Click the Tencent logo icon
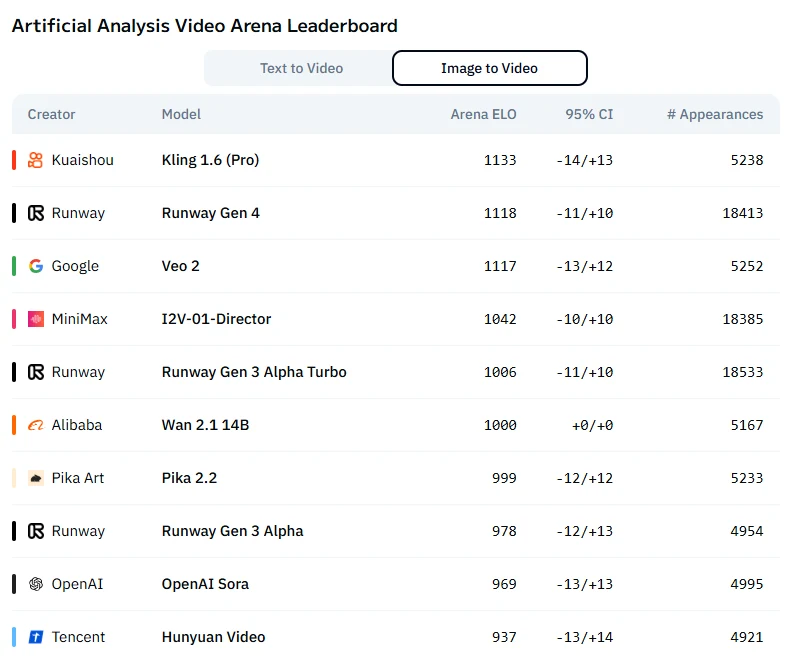The image size is (798, 662). 36,637
